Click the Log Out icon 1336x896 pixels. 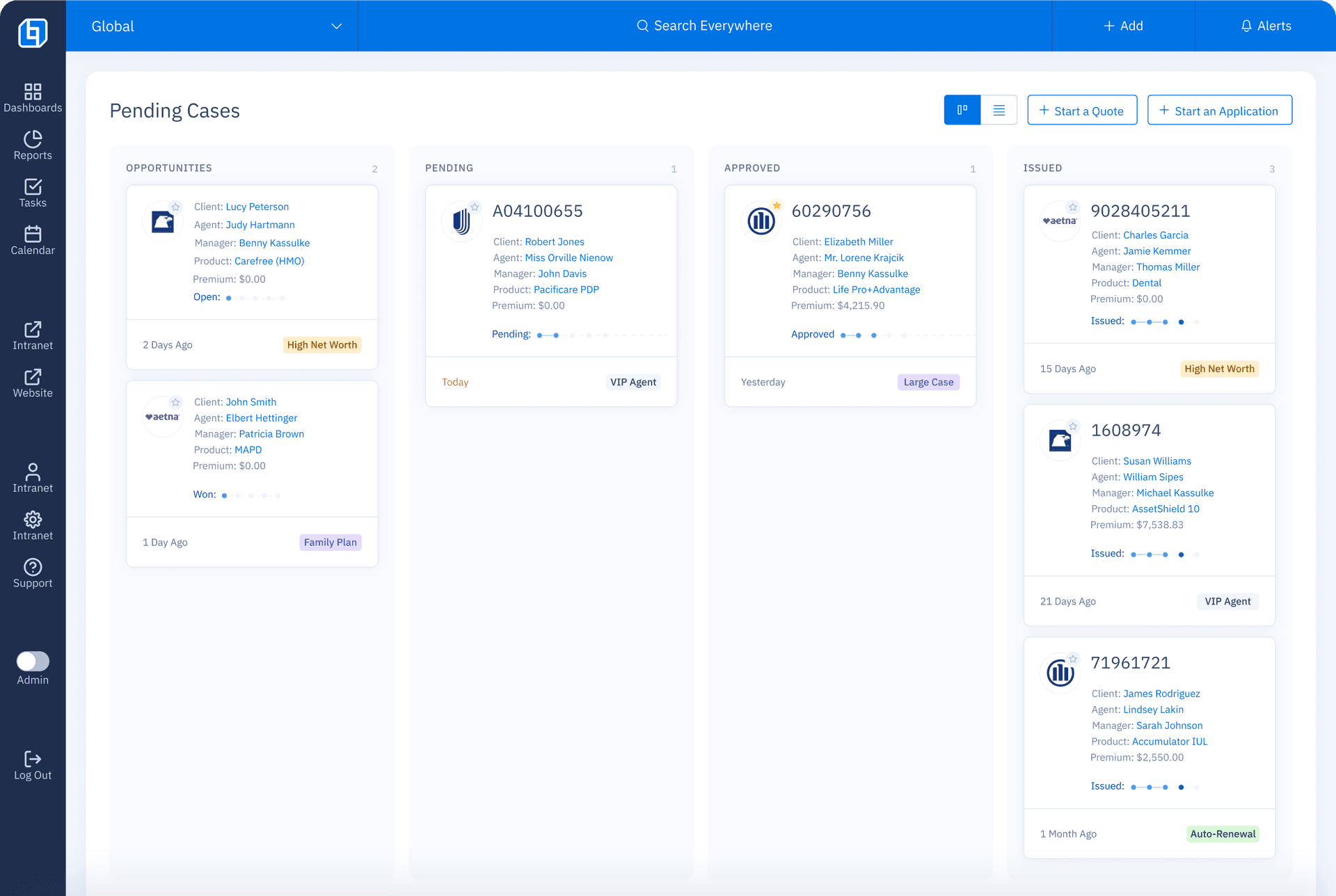click(x=33, y=759)
